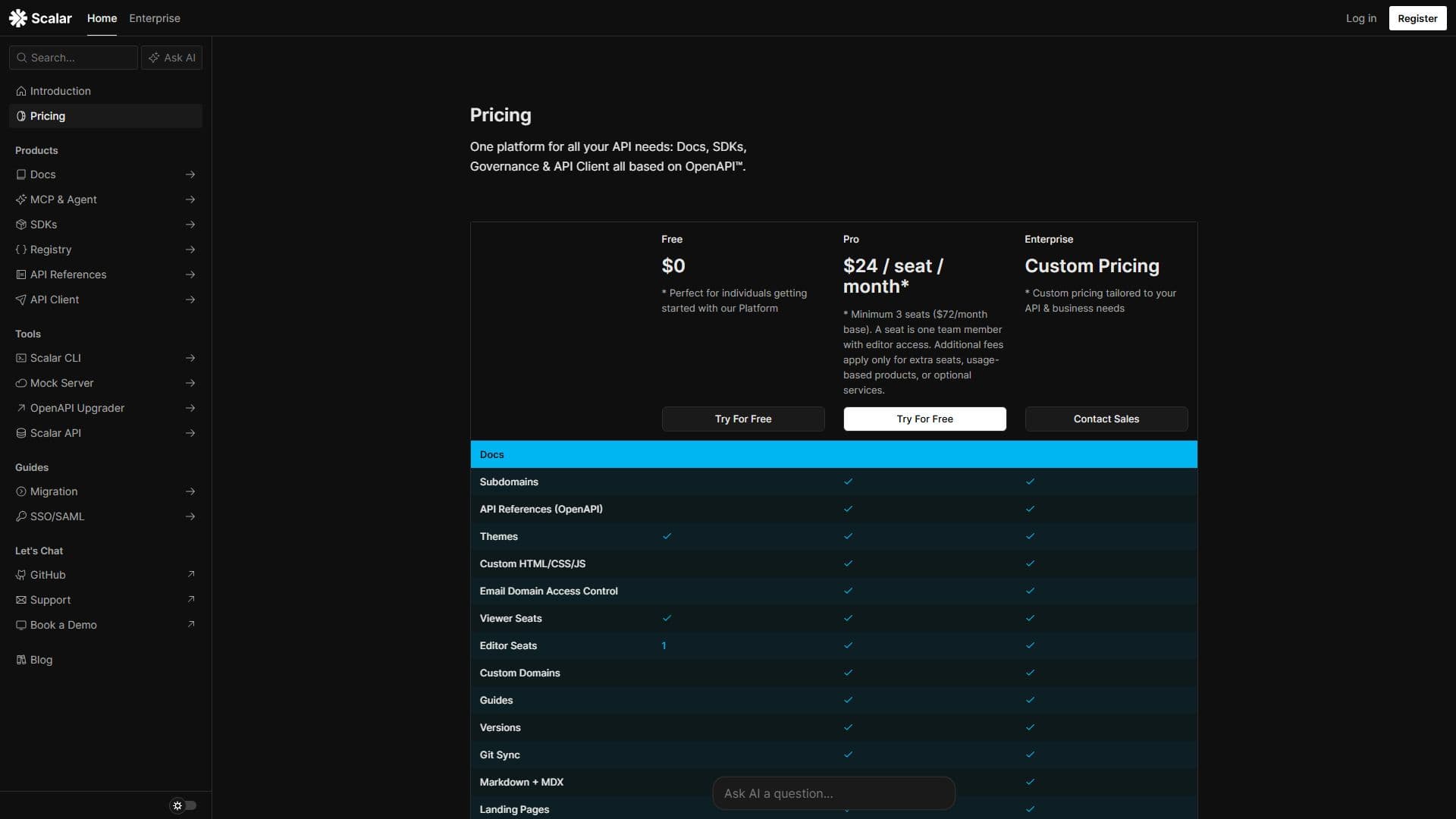Click the Introduction home icon
The image size is (1456, 819).
click(21, 91)
